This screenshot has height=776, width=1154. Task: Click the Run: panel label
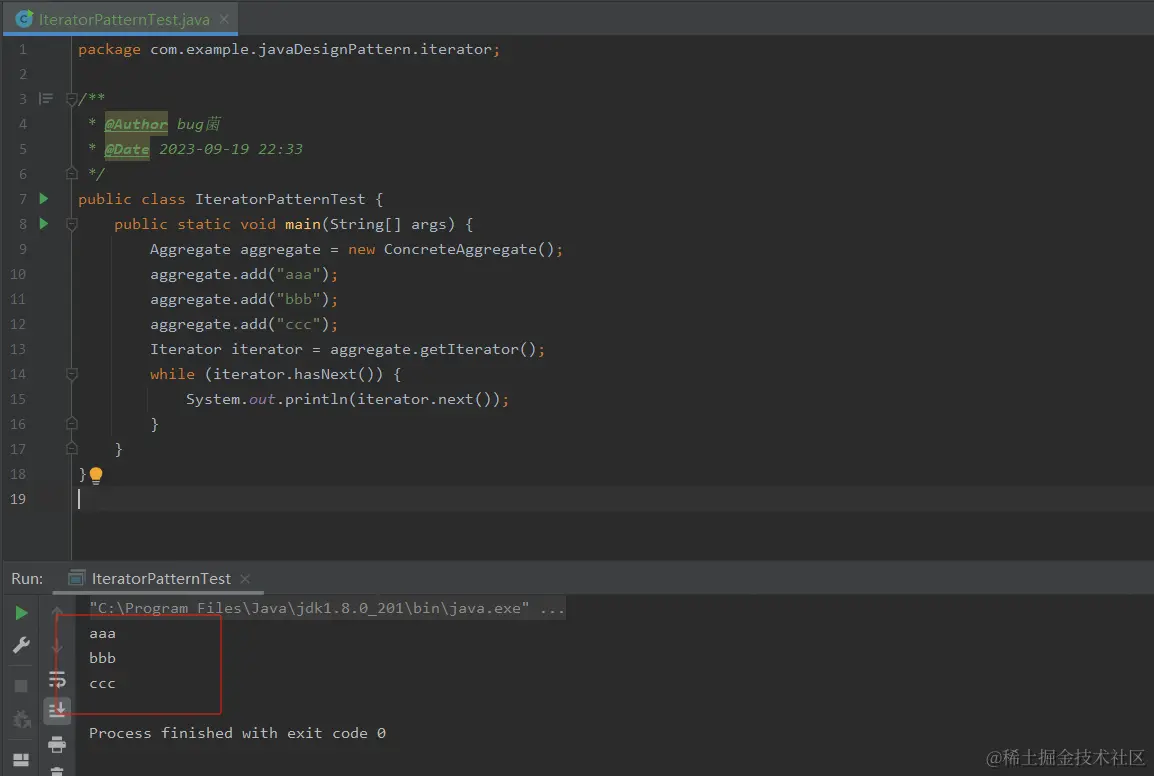(x=27, y=579)
